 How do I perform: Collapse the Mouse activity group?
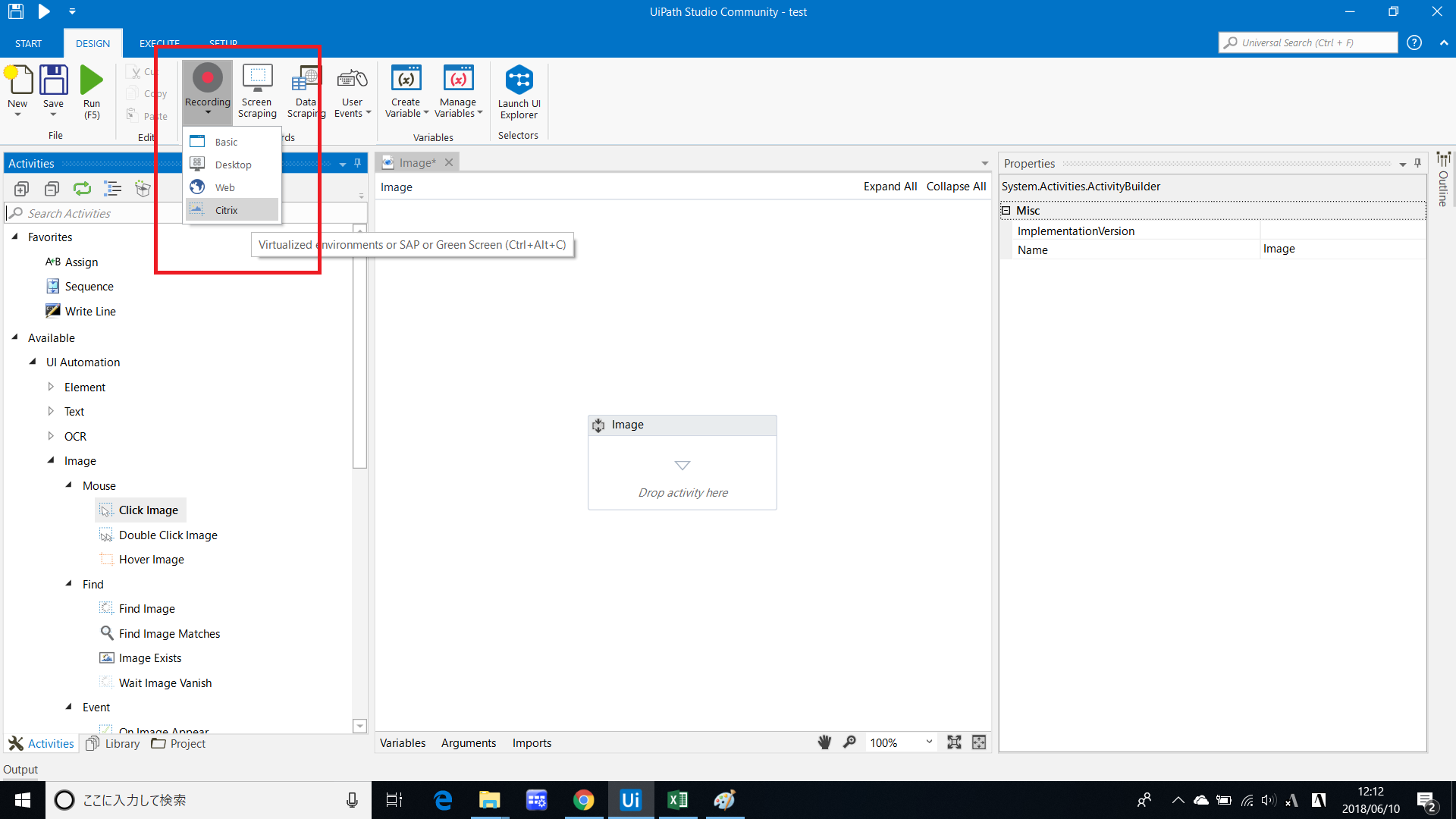click(68, 485)
